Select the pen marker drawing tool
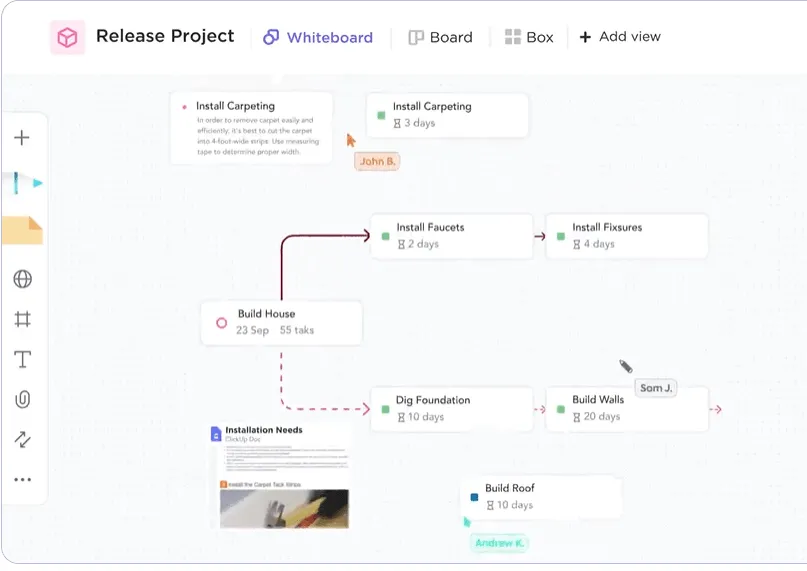807x571 pixels. 22,183
